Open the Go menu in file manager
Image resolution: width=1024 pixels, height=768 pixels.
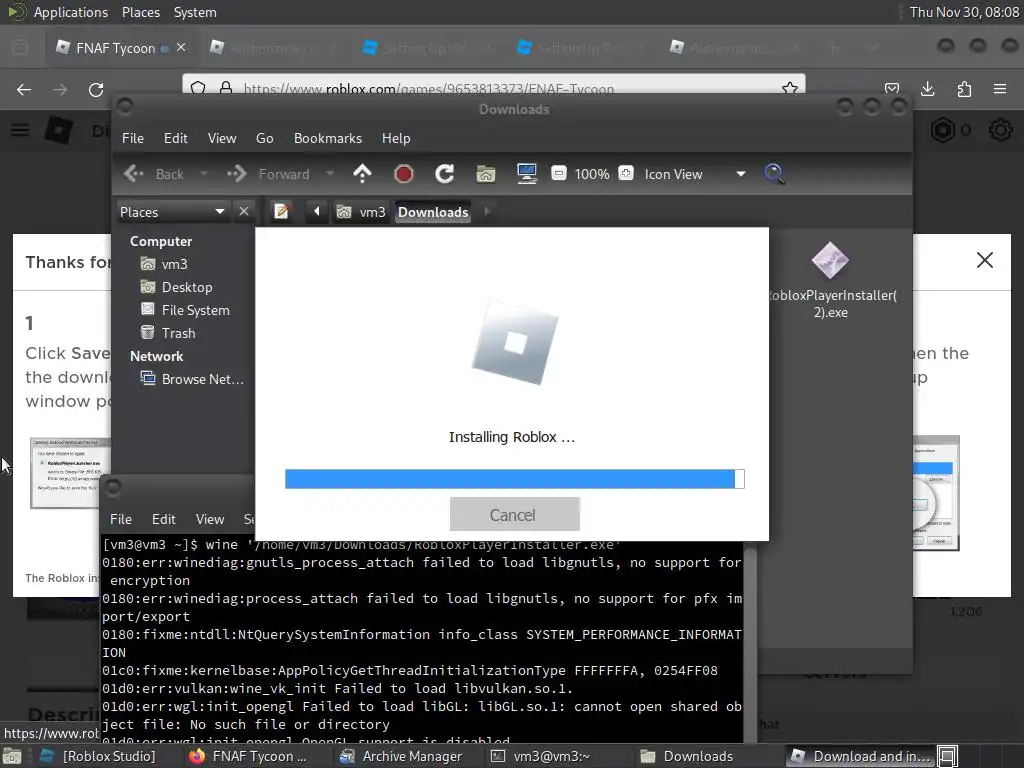pyautogui.click(x=264, y=138)
